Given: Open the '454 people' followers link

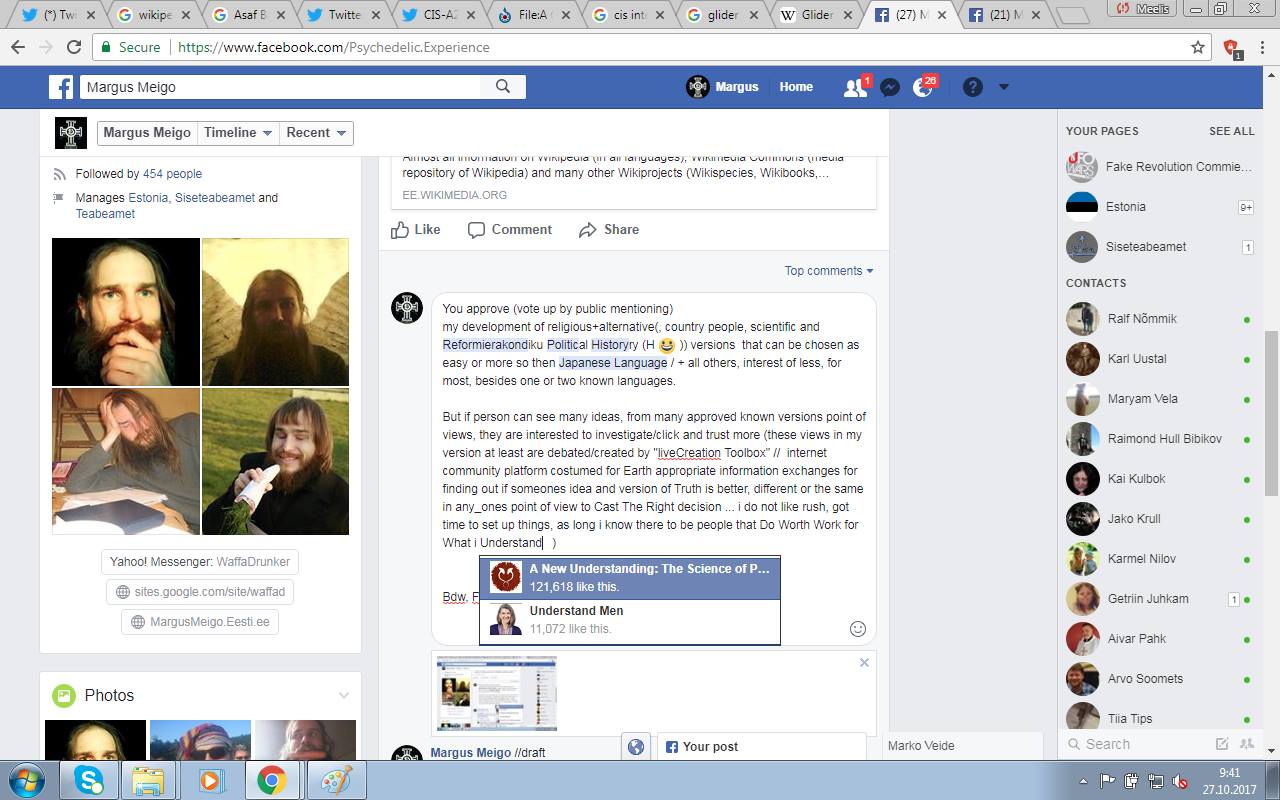Looking at the screenshot, I should pyautogui.click(x=172, y=174).
